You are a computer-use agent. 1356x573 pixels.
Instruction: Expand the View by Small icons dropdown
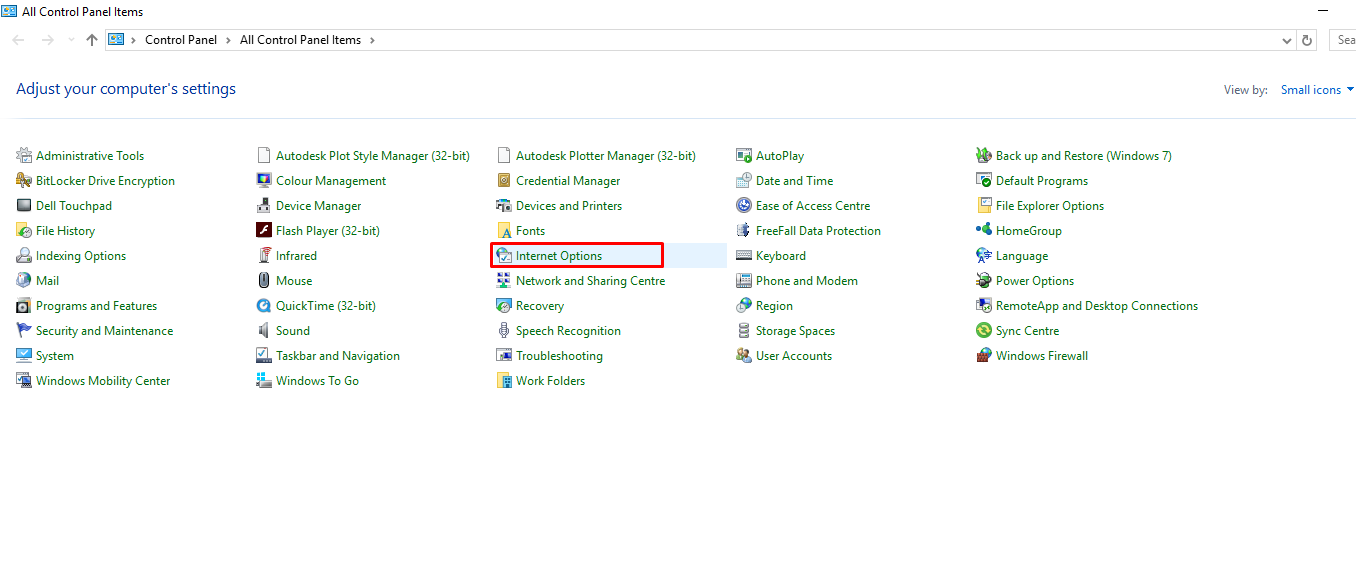tap(1317, 90)
